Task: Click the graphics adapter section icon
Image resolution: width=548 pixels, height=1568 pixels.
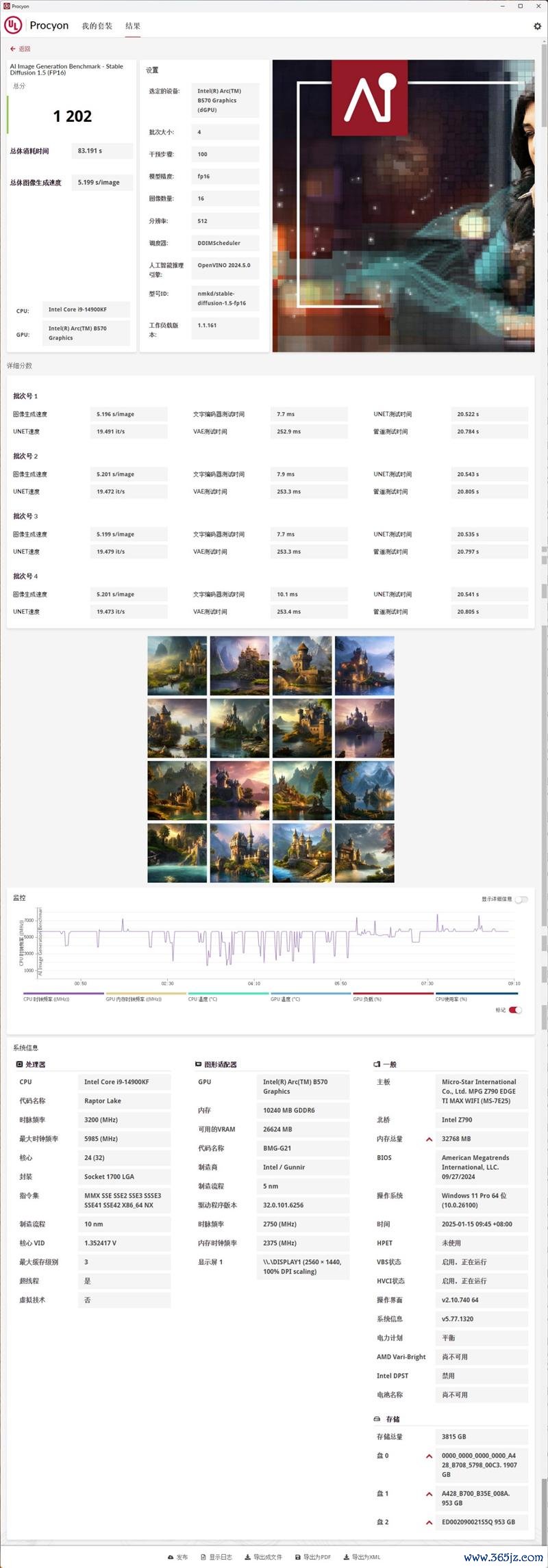Action: click(x=198, y=1064)
